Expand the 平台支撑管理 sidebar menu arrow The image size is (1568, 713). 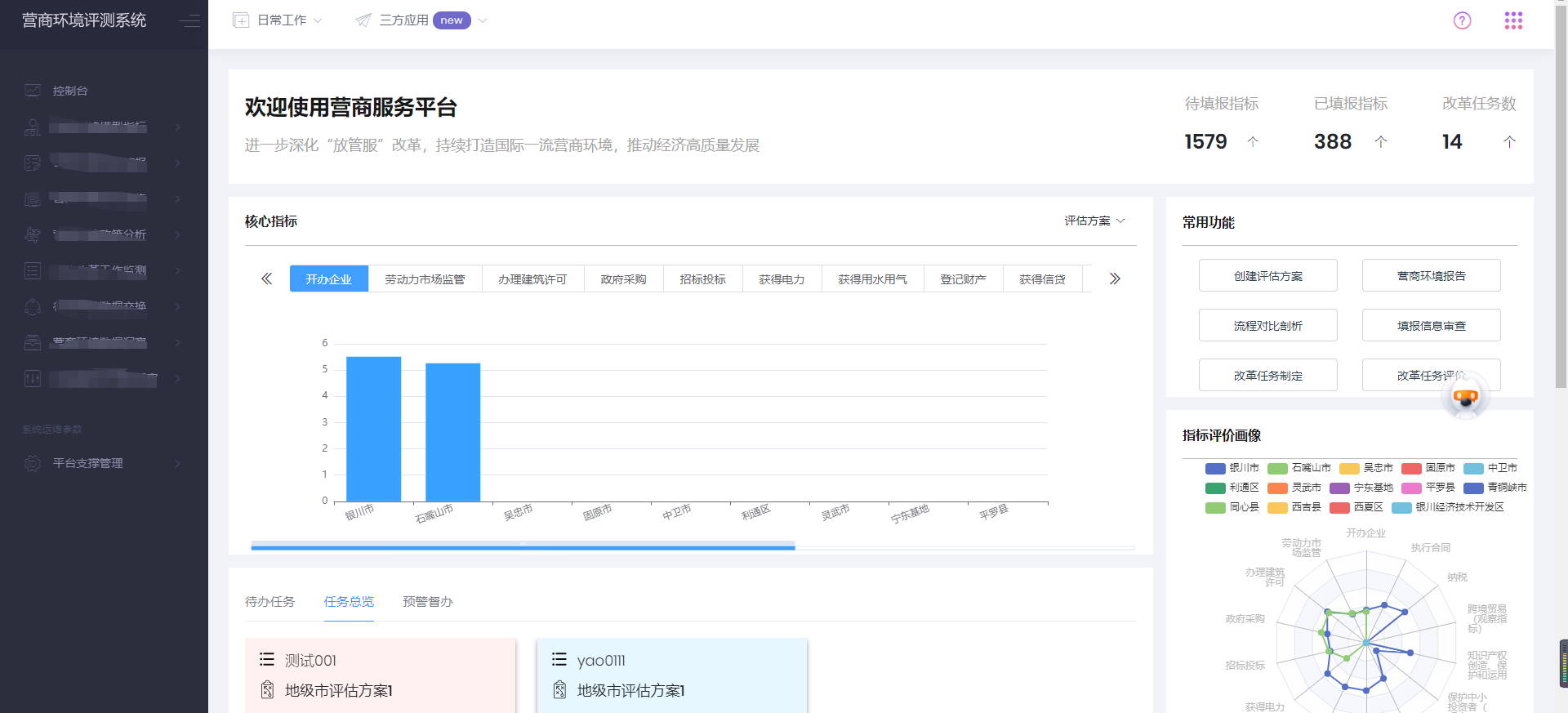177,463
